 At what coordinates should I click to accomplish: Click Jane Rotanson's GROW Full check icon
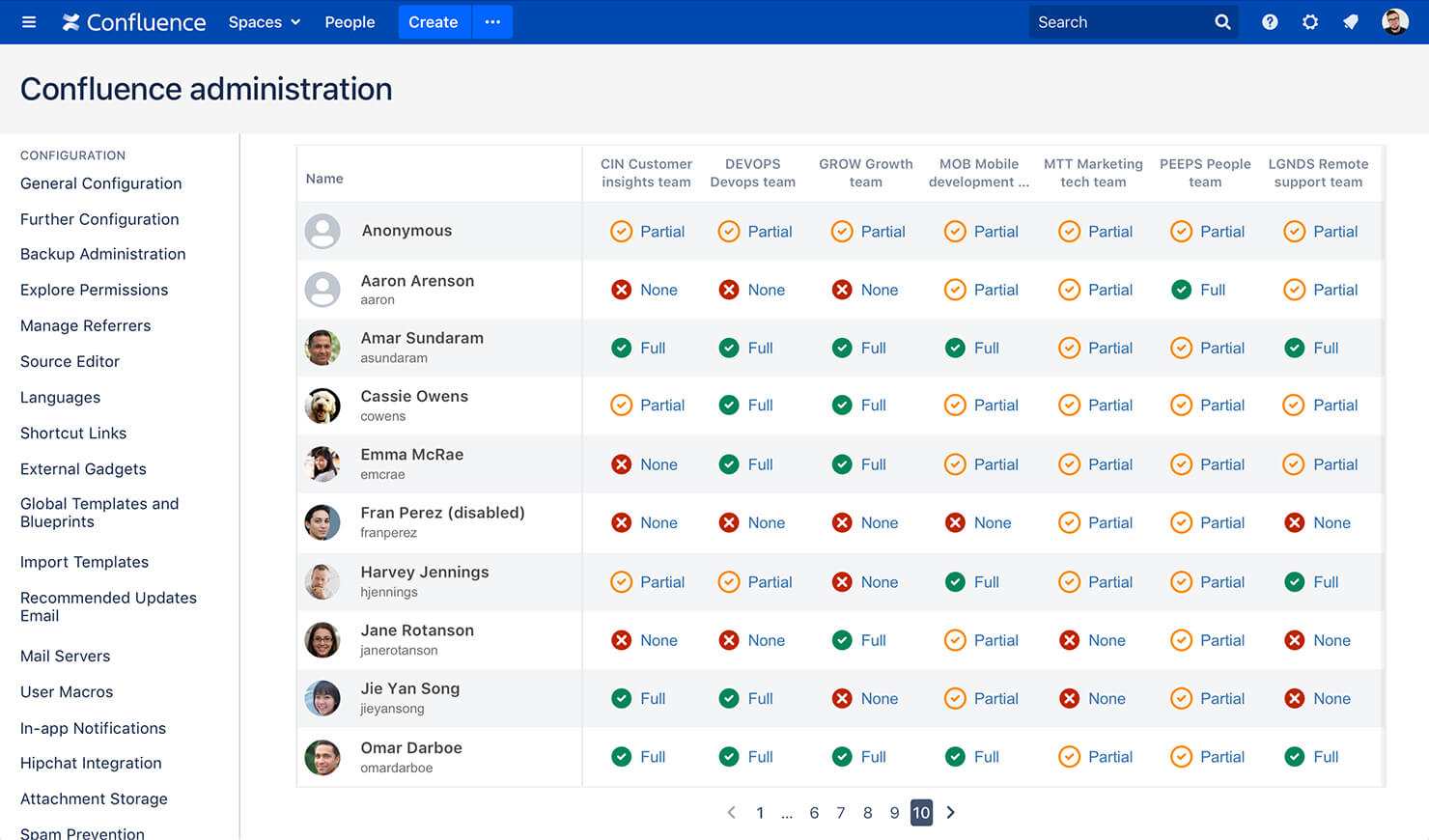pos(842,640)
